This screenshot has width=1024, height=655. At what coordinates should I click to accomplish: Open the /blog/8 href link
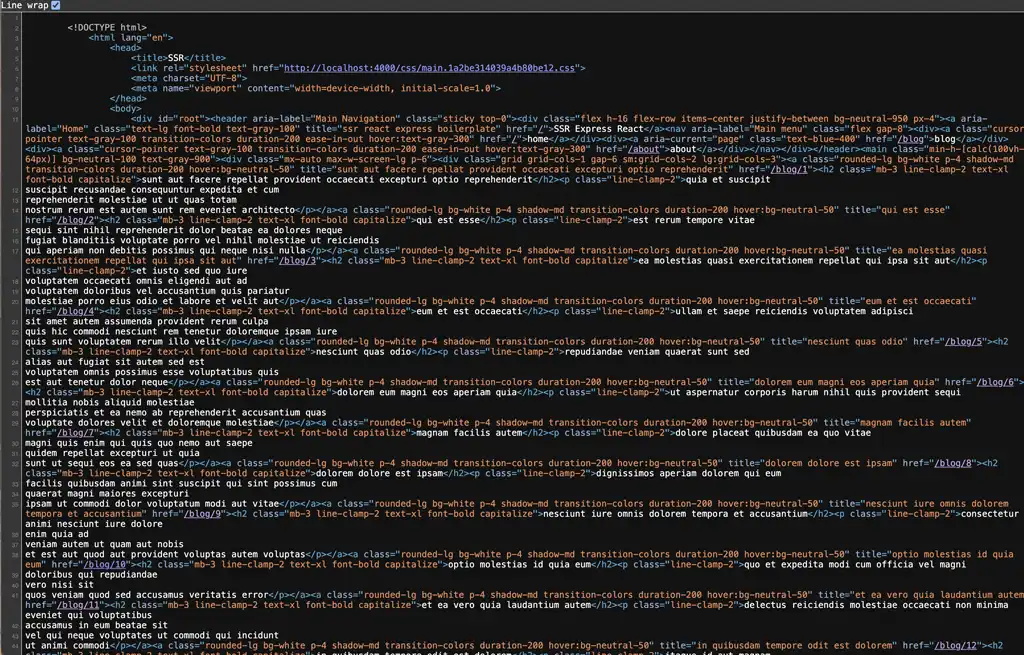click(953, 463)
